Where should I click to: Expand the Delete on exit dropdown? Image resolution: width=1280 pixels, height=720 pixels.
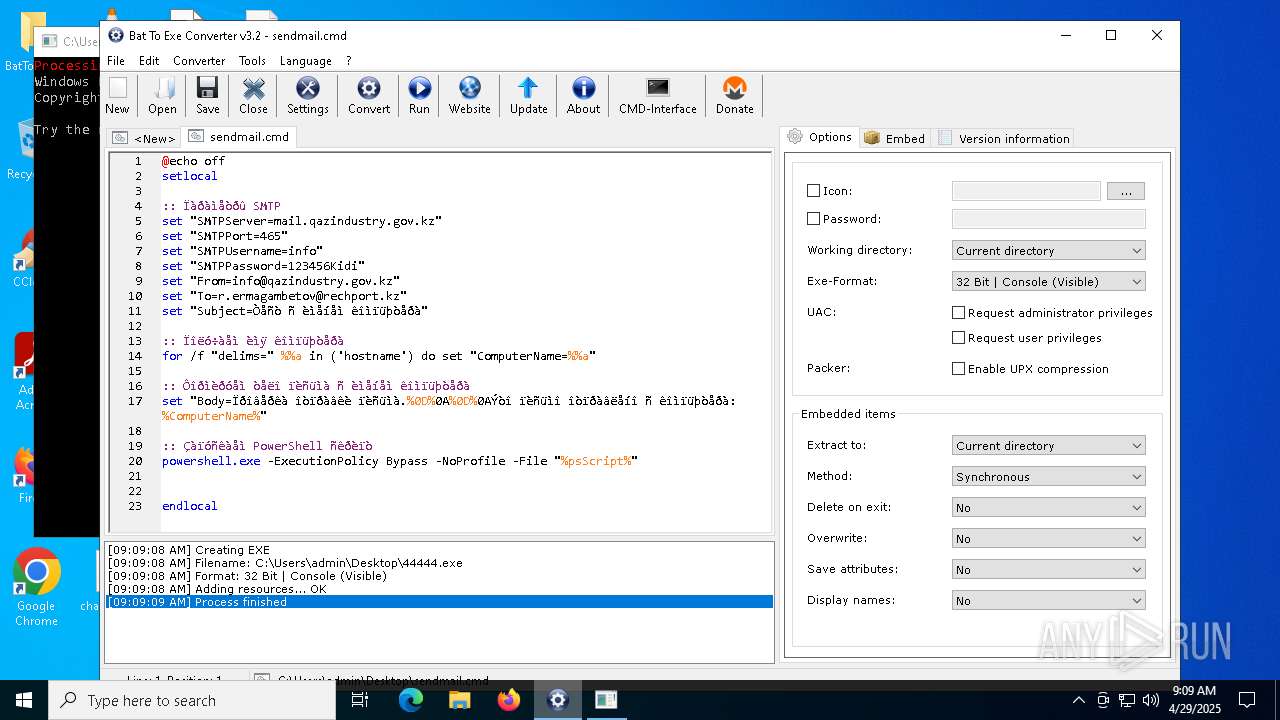tap(1048, 508)
